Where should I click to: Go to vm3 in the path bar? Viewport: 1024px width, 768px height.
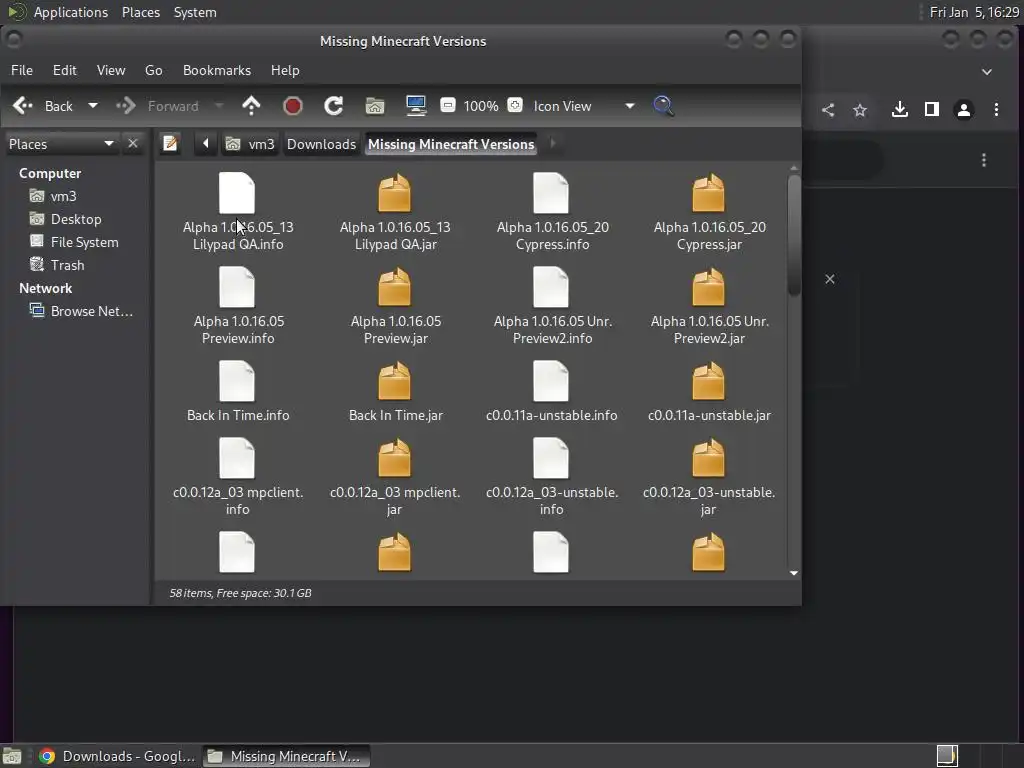click(x=250, y=144)
